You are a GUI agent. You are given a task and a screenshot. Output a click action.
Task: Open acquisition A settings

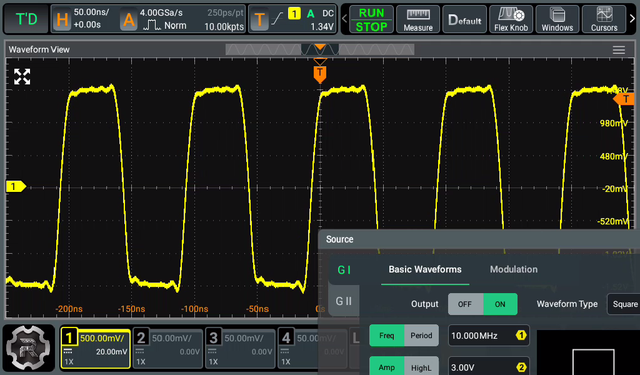click(129, 19)
